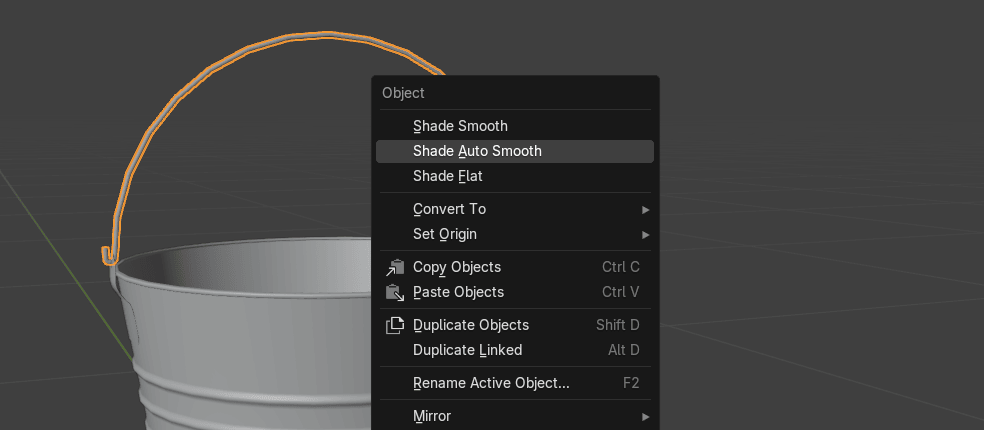Click the Copy Objects icon

click(395, 267)
